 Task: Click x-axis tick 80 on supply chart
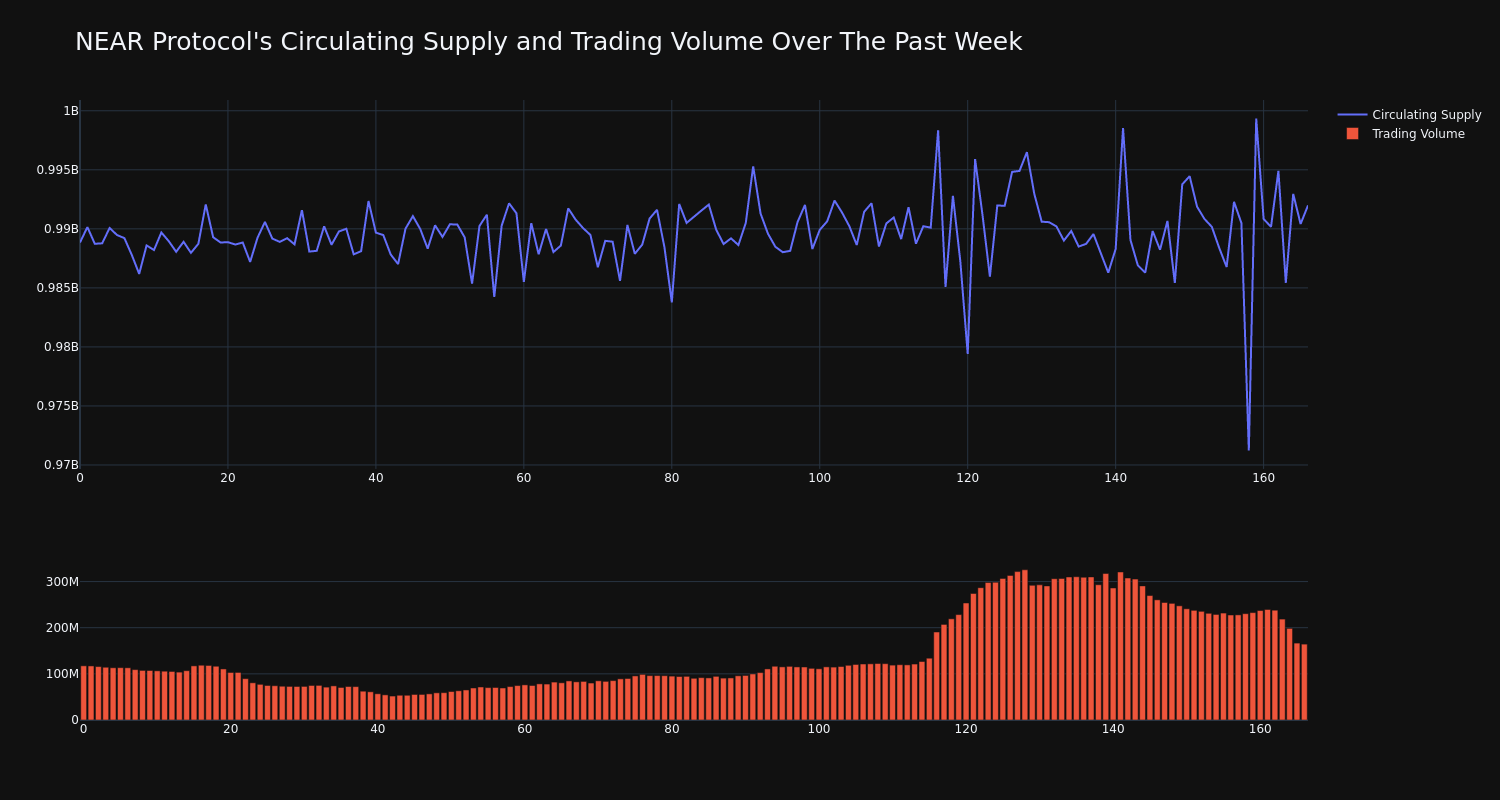[x=672, y=478]
